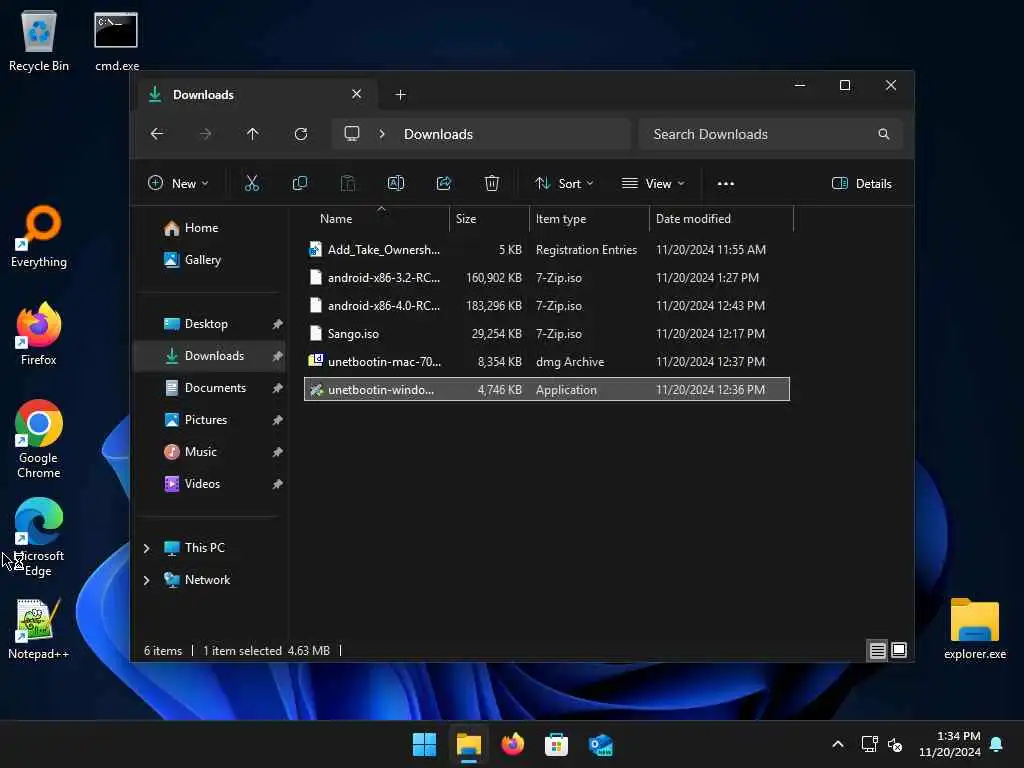The width and height of the screenshot is (1024, 768).
Task: Click Downloads in the address bar
Action: tap(438, 134)
